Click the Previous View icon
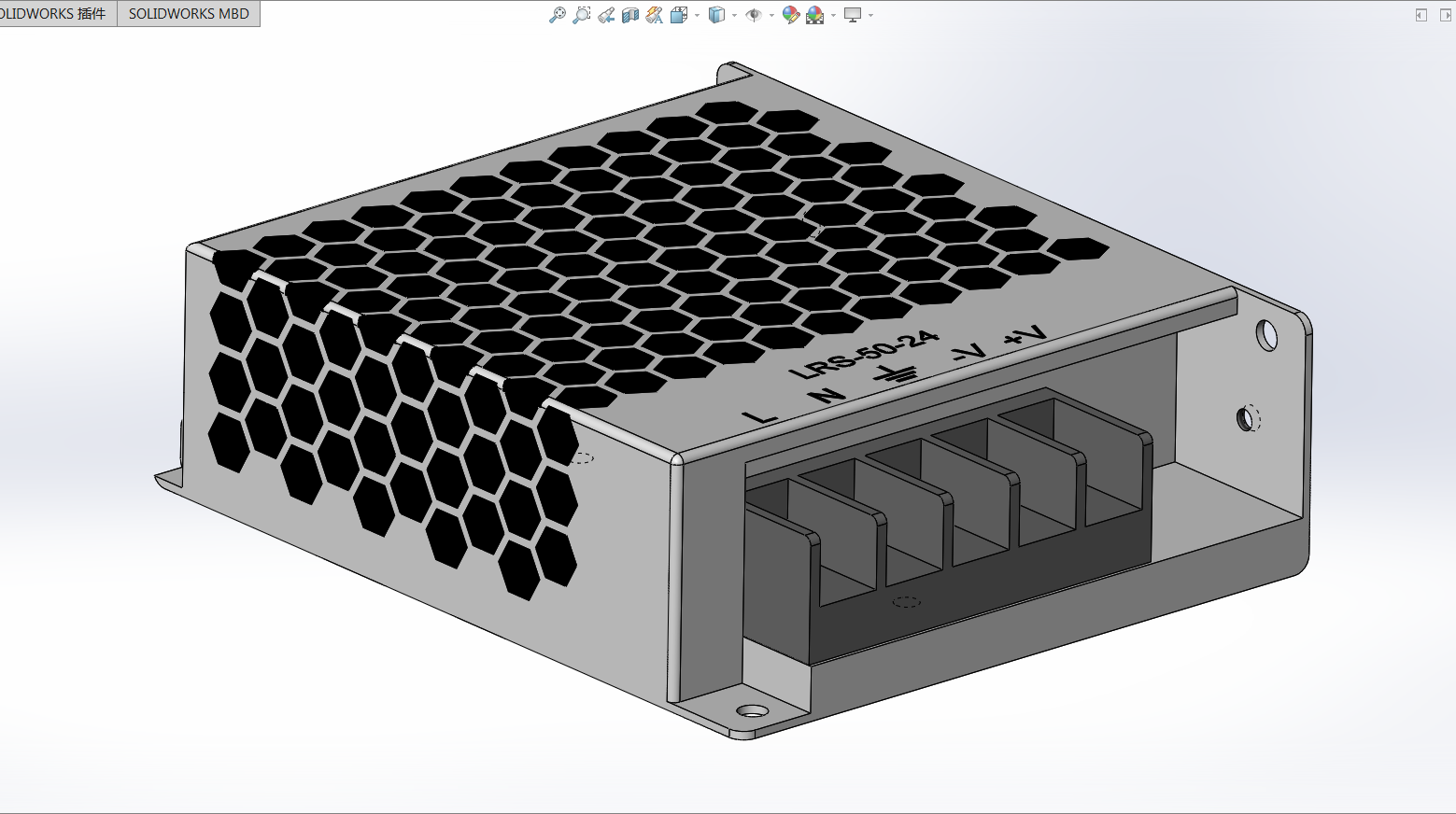 click(x=606, y=15)
